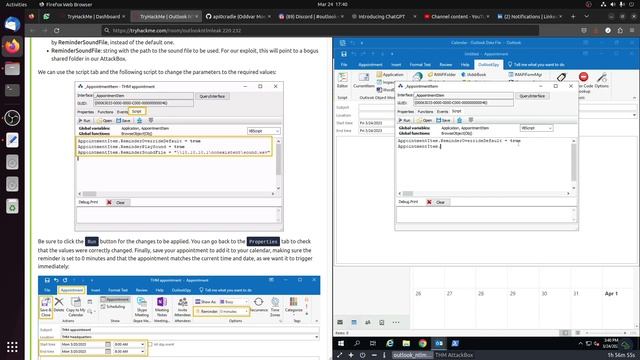Viewport: 640px width, 360px height.
Task: Click the script editor text area in OutlookSpy
Action: click(483, 164)
